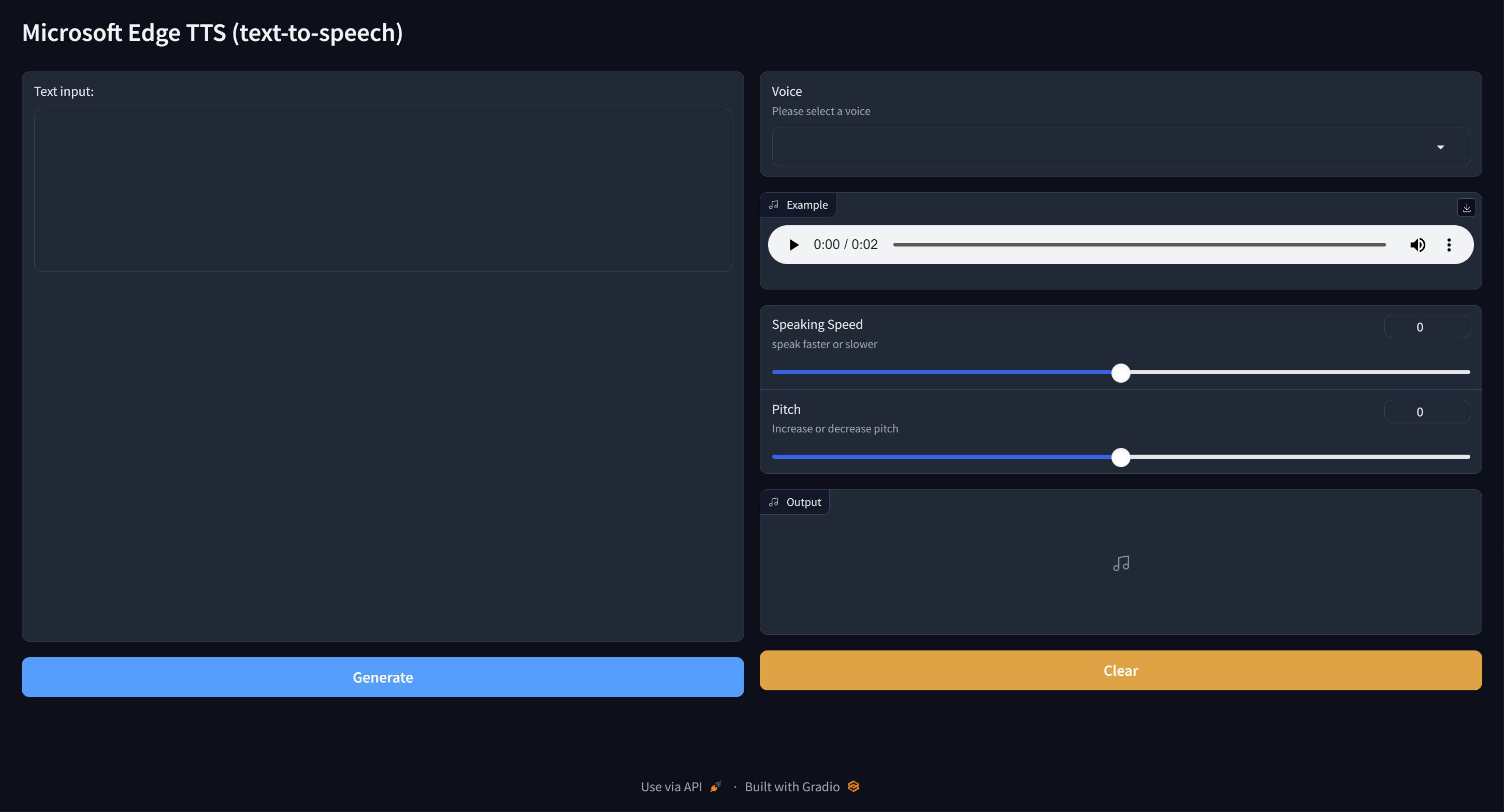The height and width of the screenshot is (812, 1504).
Task: Click the Gradio logo icon in footer
Action: click(x=853, y=786)
